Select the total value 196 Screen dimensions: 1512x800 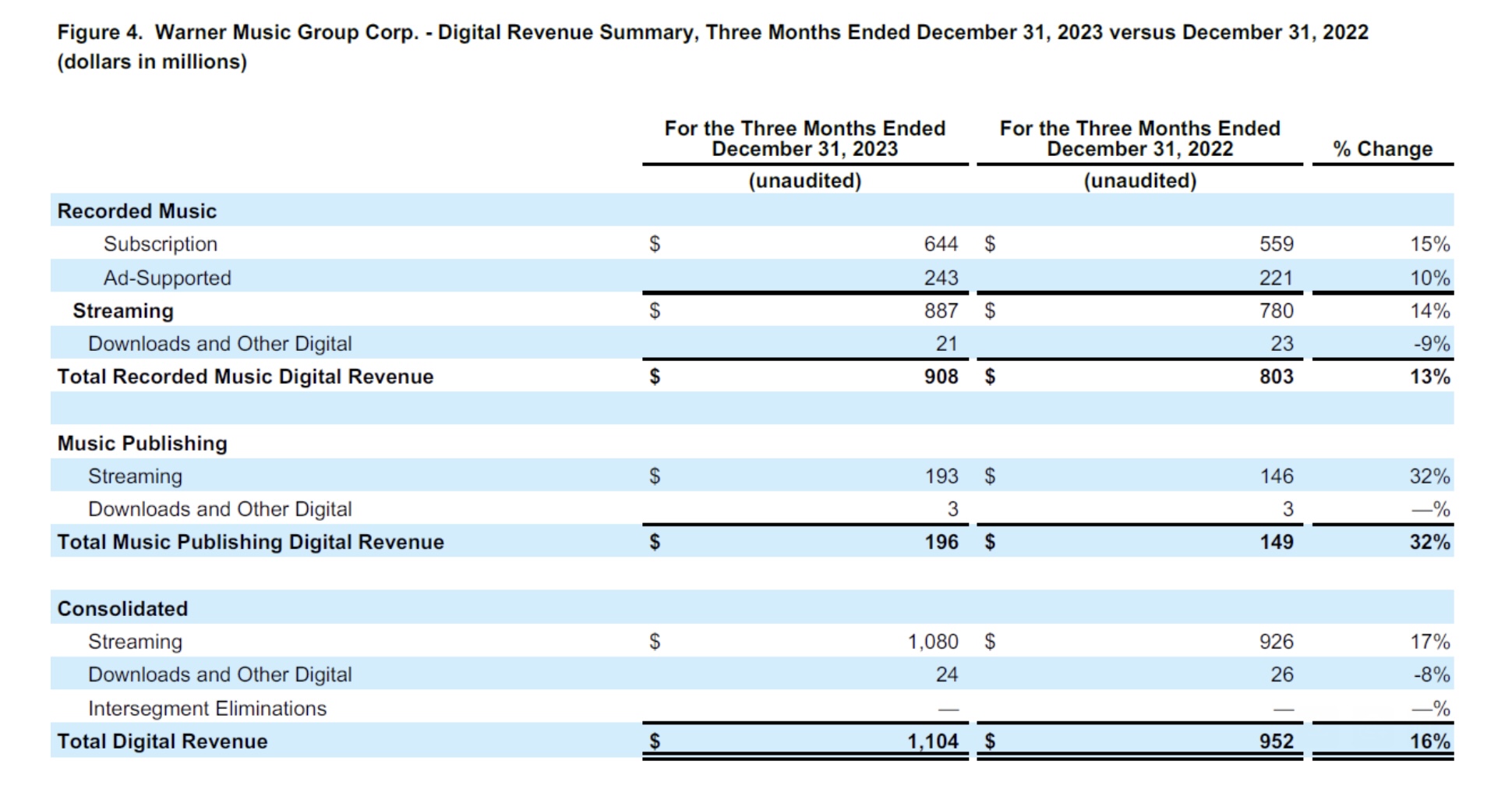[x=941, y=542]
